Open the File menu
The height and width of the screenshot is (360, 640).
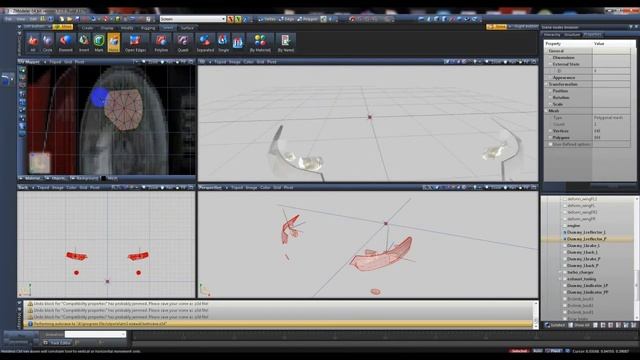(8, 19)
